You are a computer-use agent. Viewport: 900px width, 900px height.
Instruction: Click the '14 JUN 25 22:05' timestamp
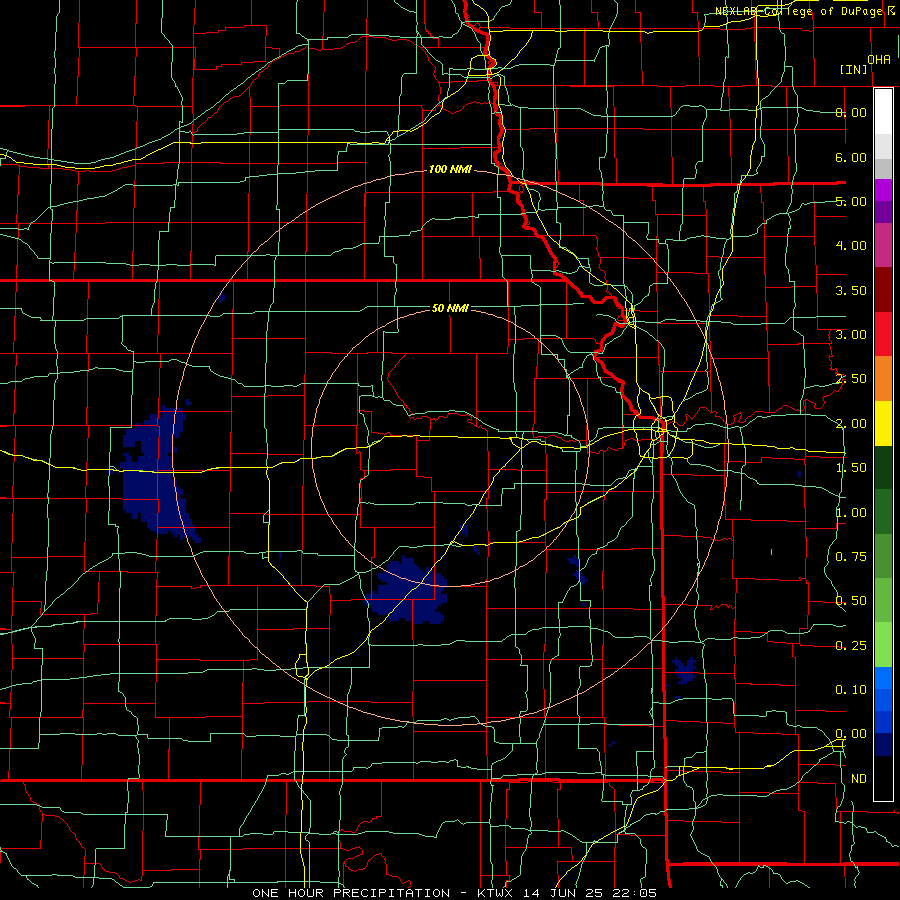[x=590, y=893]
